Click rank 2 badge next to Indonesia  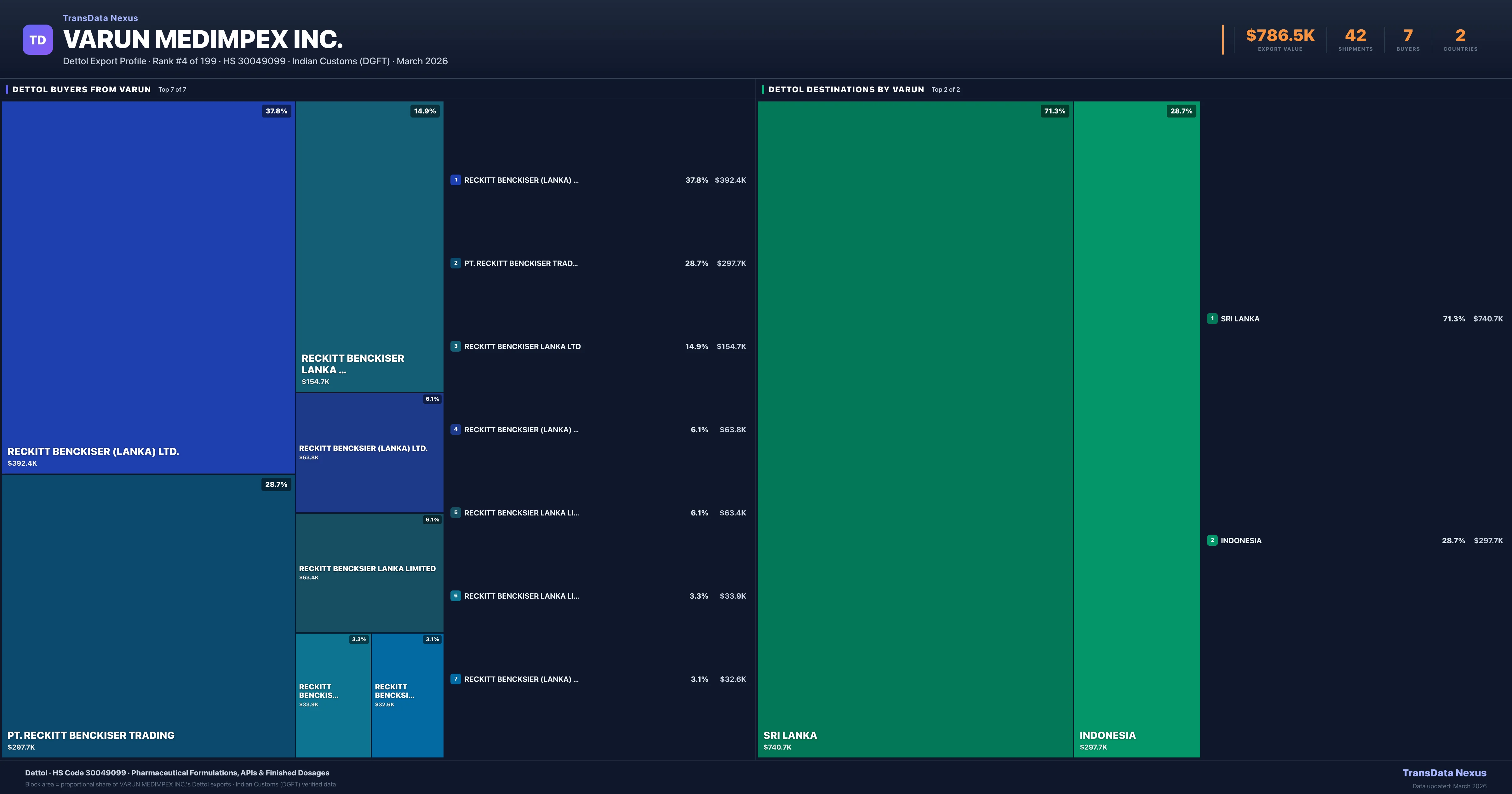[x=1212, y=540]
